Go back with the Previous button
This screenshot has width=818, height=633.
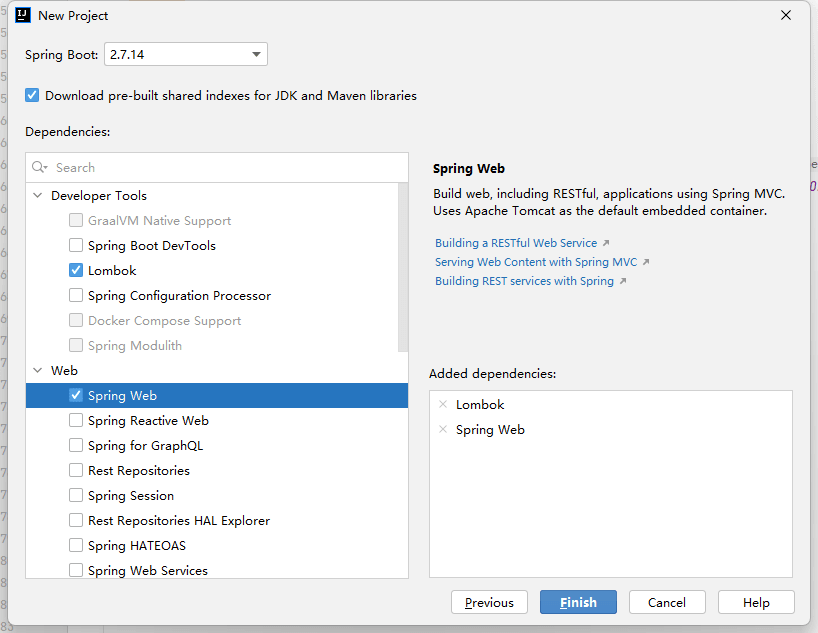coord(489,603)
